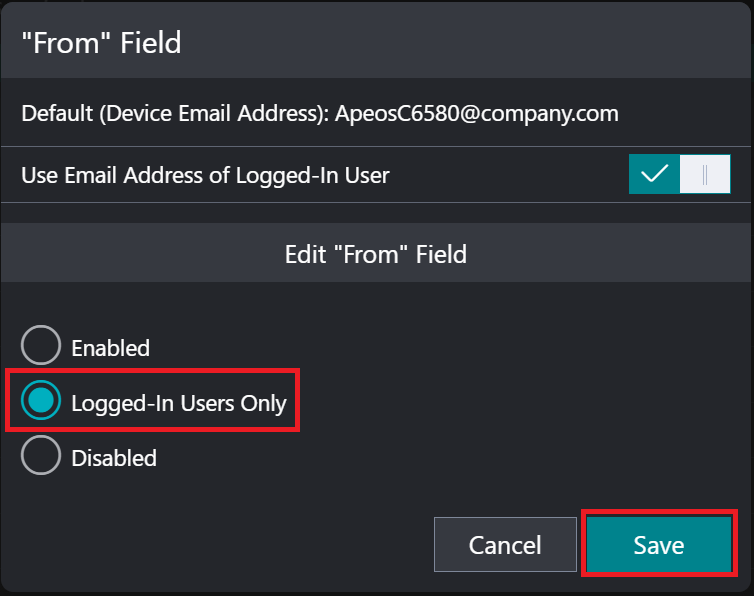Toggle Use Email Address of Logged-In User
The height and width of the screenshot is (596, 754).
click(x=680, y=174)
